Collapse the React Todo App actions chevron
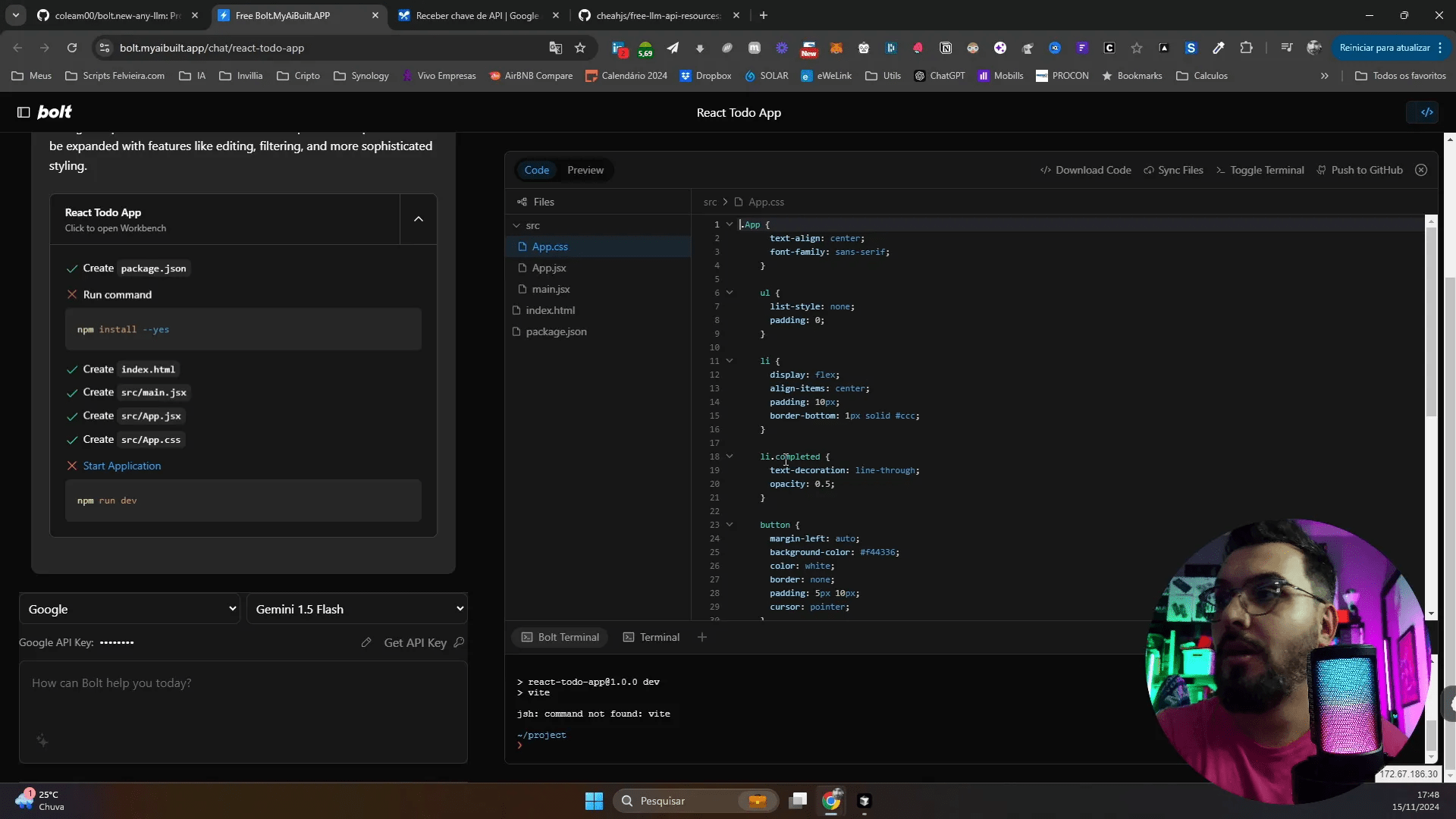The image size is (1456, 819). coord(419,219)
